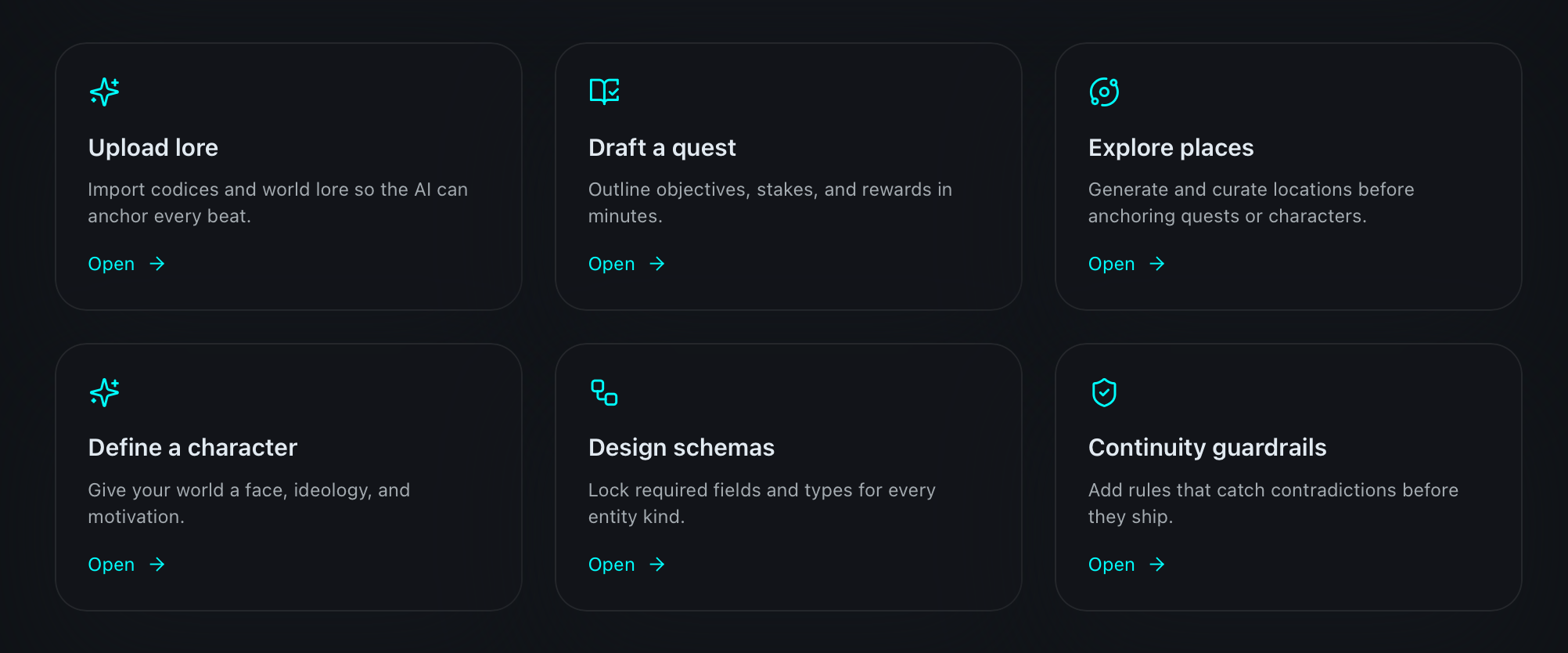Click the sparkle icon above Define a character
Screen dimensions: 1568x653
[x=104, y=392]
